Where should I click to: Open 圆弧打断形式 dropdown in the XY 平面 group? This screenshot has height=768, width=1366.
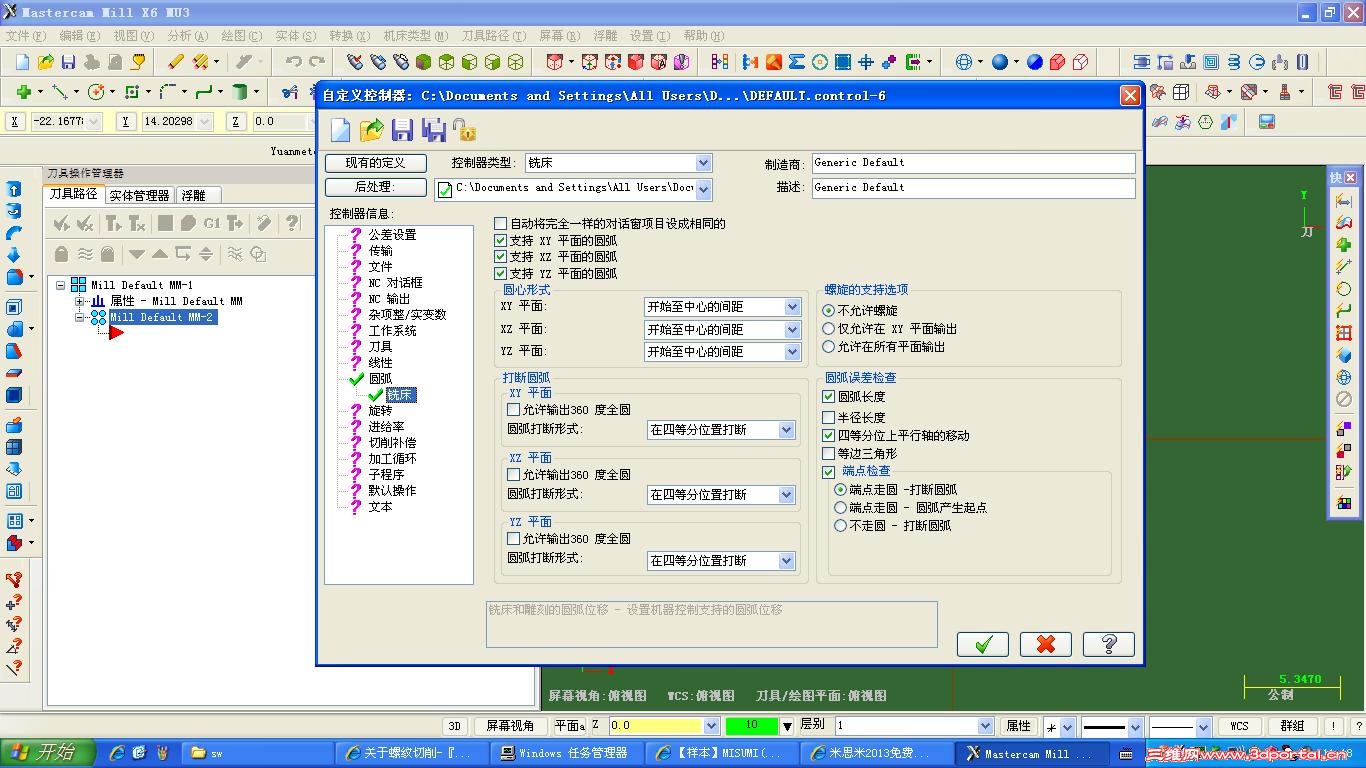click(787, 430)
